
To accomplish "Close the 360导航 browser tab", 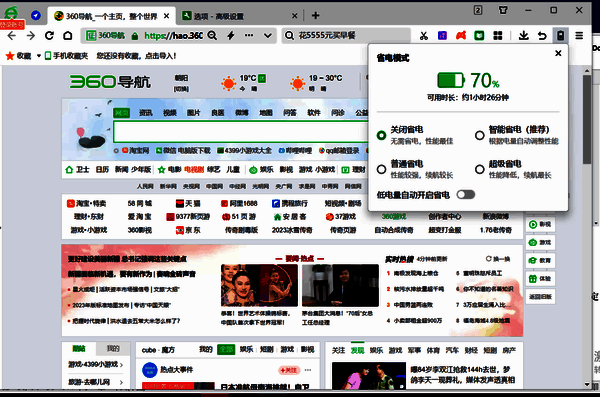I will pyautogui.click(x=166, y=16).
